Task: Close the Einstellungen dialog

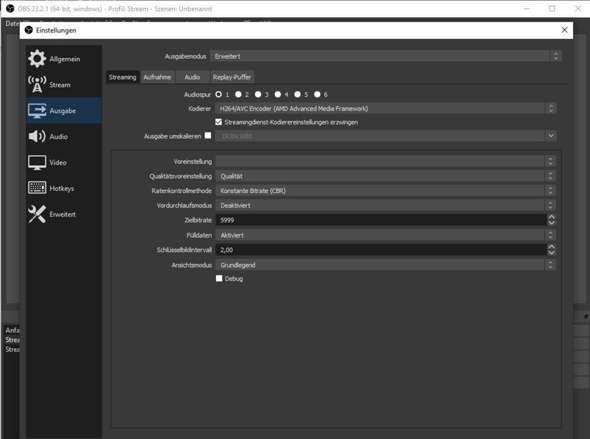Action: click(564, 30)
